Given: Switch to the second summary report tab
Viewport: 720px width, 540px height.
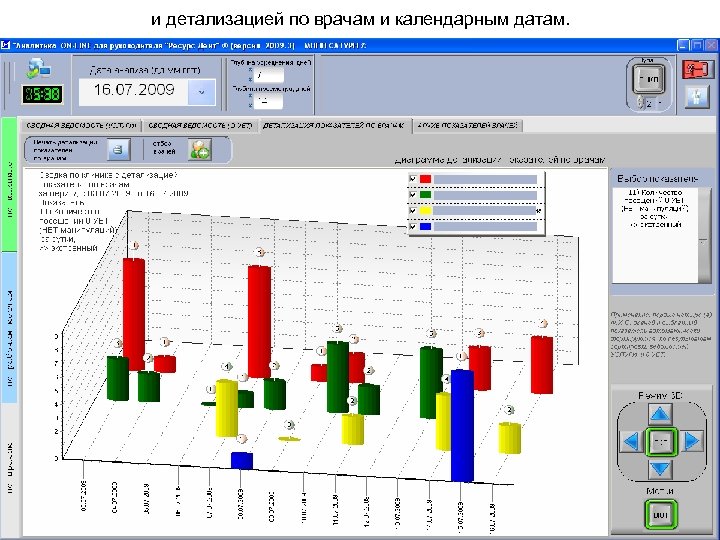Looking at the screenshot, I should point(200,125).
